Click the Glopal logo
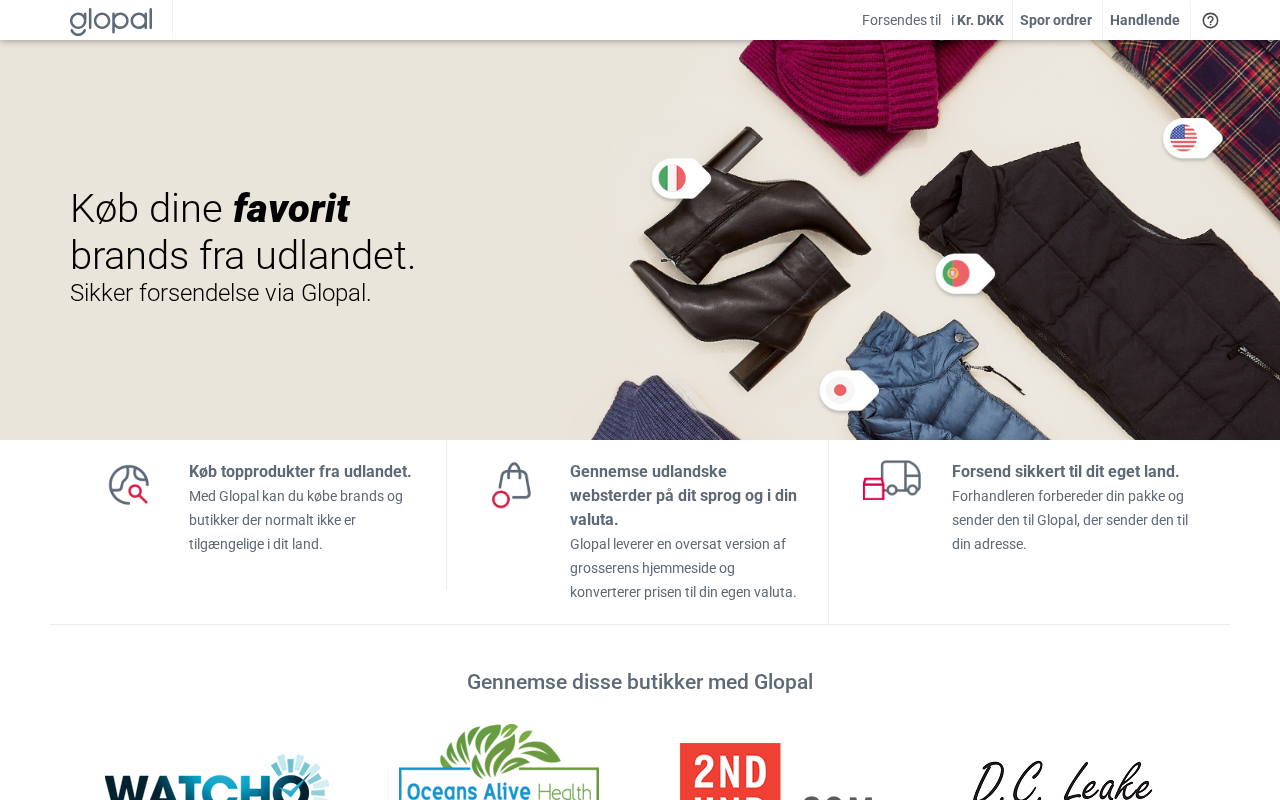1280x800 pixels. point(111,21)
